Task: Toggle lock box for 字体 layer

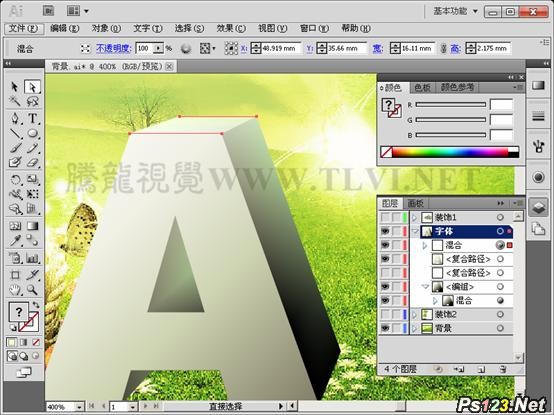Action: pos(396,231)
